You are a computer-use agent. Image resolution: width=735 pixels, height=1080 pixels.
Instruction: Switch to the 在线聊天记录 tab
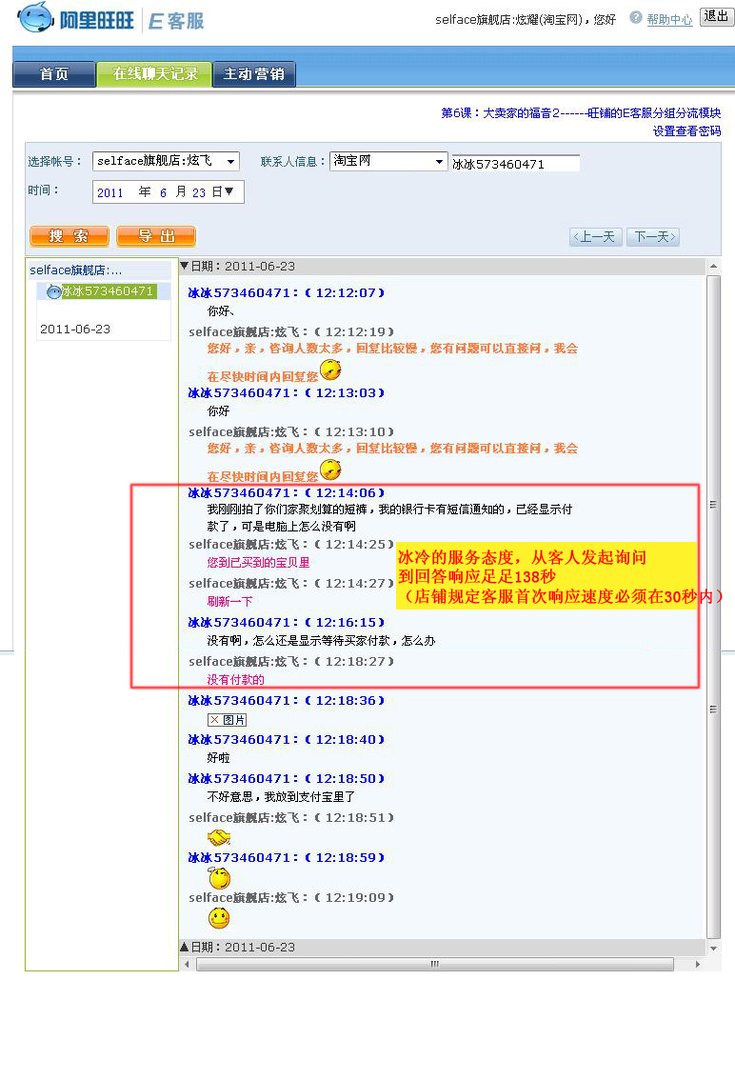pos(154,74)
